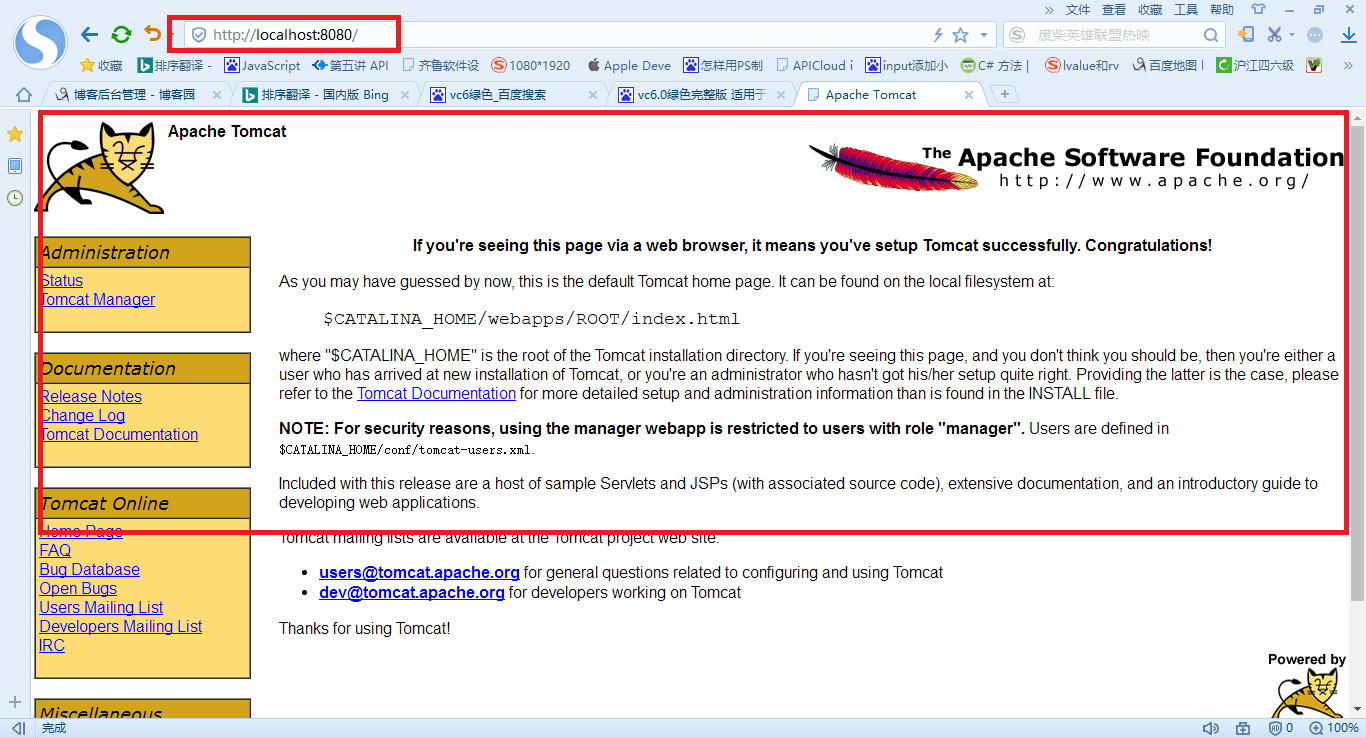Click the send-to-phone icon
The image size is (1366, 738).
click(1245, 34)
